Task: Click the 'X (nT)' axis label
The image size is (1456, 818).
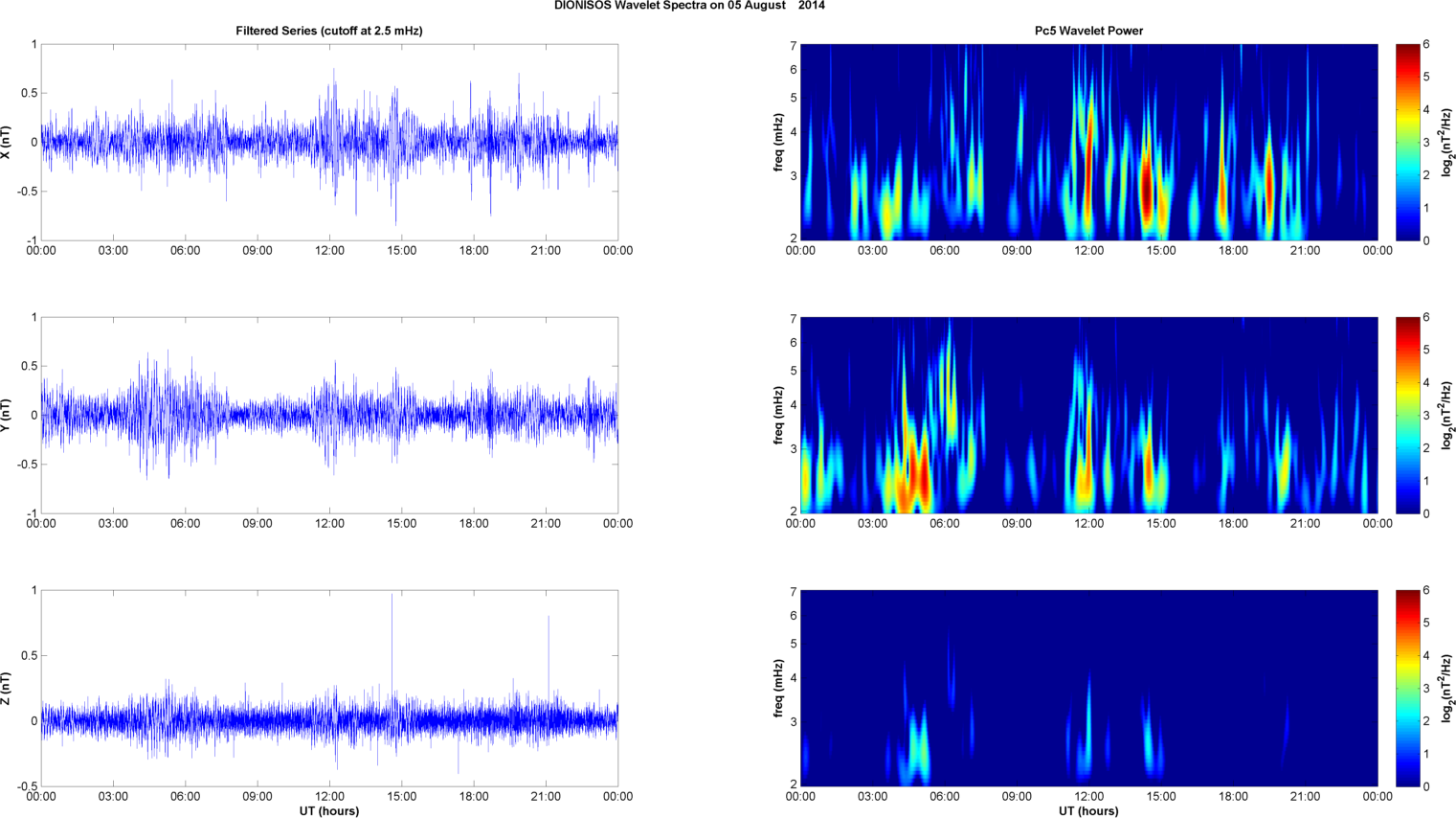Action: (7, 142)
